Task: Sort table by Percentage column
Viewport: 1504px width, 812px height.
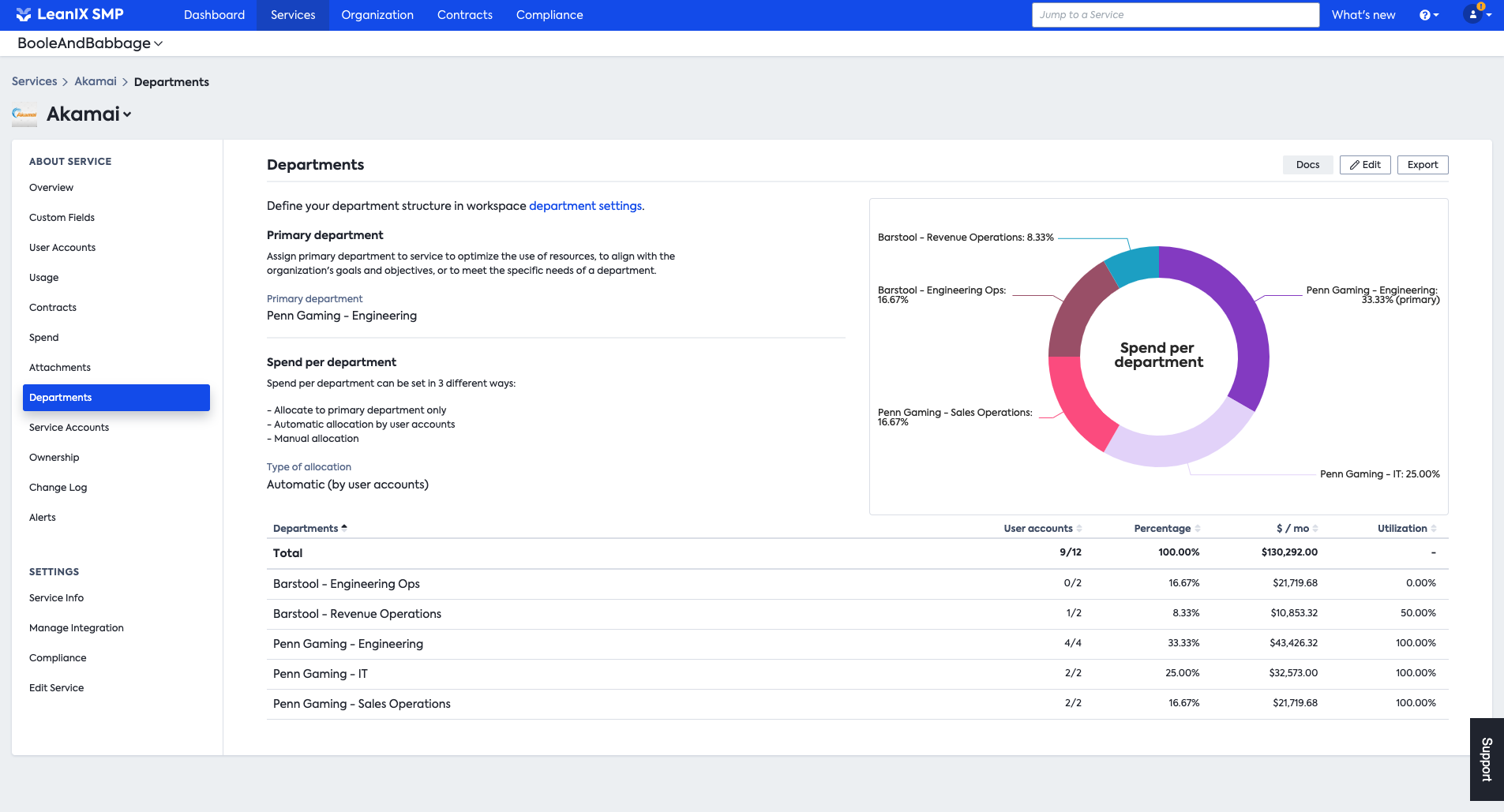Action: click(1167, 528)
